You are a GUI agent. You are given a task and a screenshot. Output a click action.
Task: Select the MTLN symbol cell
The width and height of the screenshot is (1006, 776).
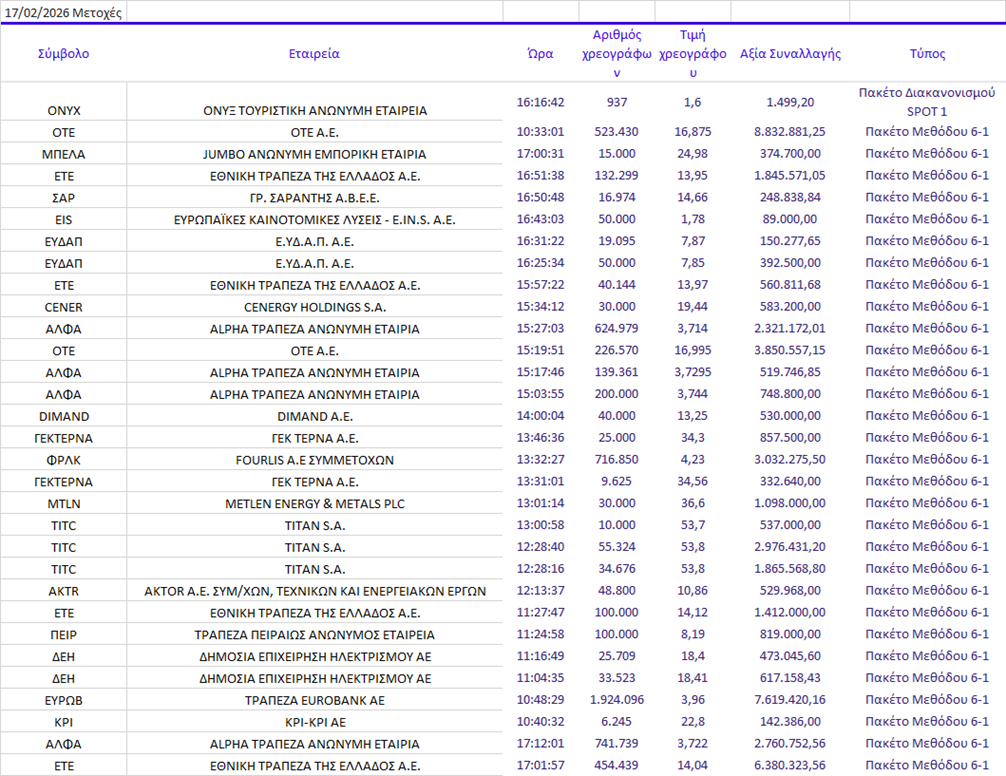(64, 503)
